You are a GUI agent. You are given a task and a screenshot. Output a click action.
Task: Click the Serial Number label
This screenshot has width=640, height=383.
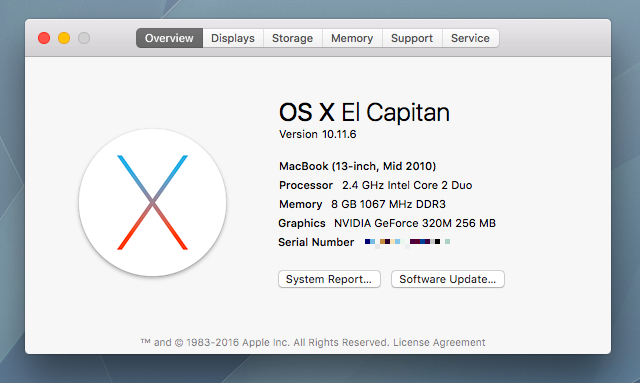[x=316, y=243]
